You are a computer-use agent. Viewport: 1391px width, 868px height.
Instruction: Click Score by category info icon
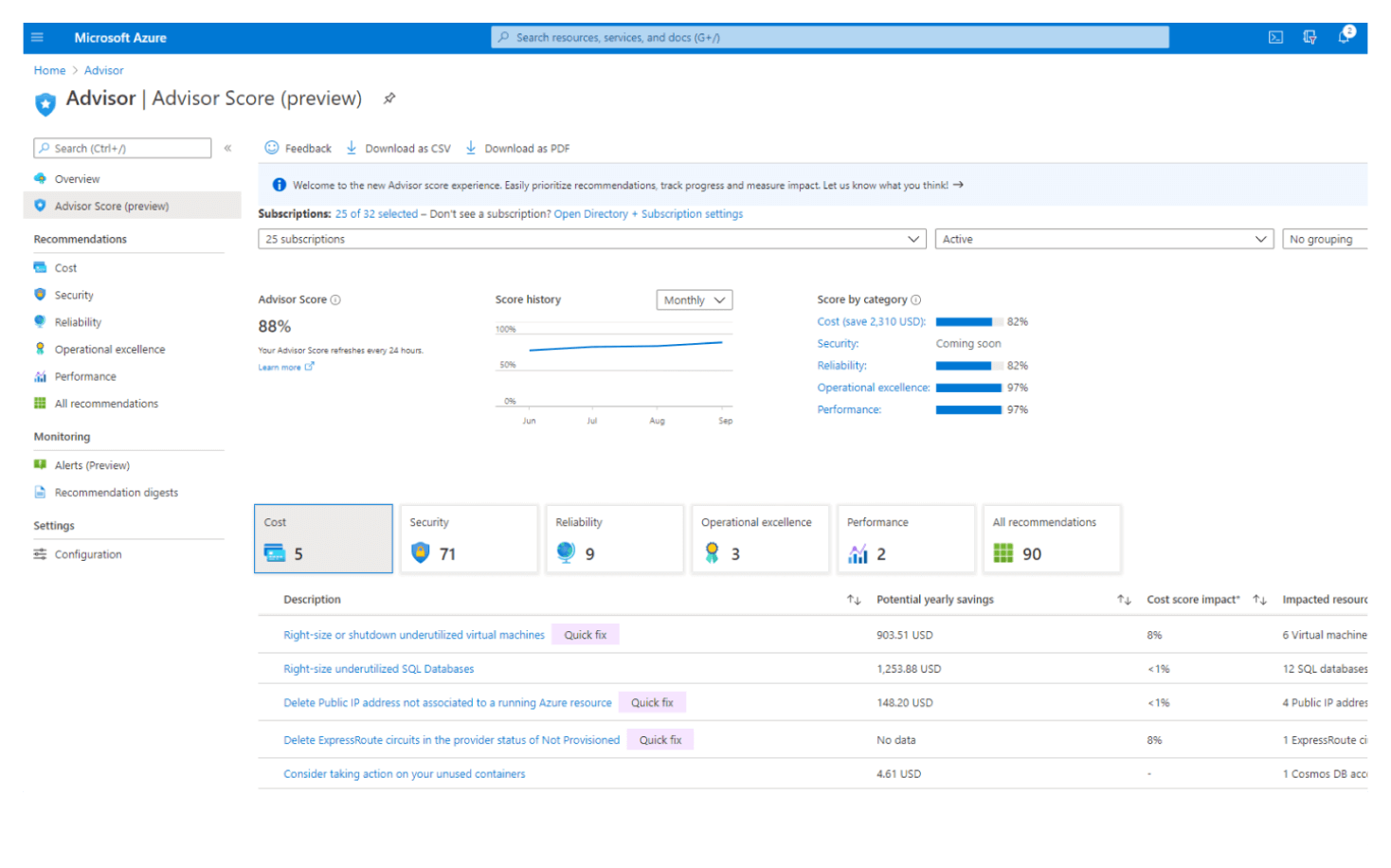point(915,300)
